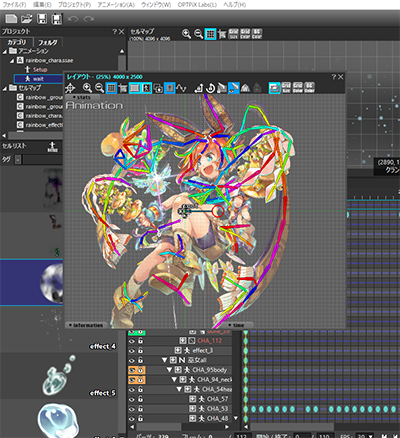Zoom in on the Cell Map panel
The image size is (400, 438).
pyautogui.click(x=186, y=34)
